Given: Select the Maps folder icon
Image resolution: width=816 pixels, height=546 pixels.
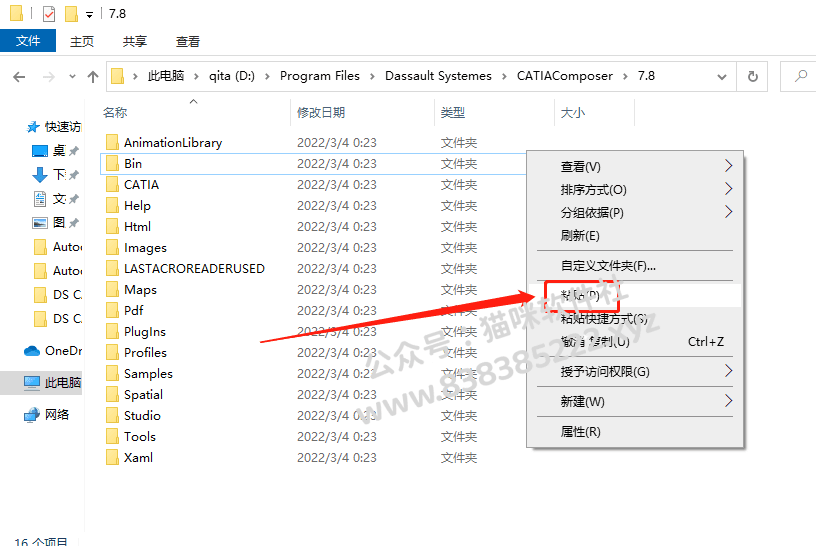Looking at the screenshot, I should pyautogui.click(x=112, y=289).
